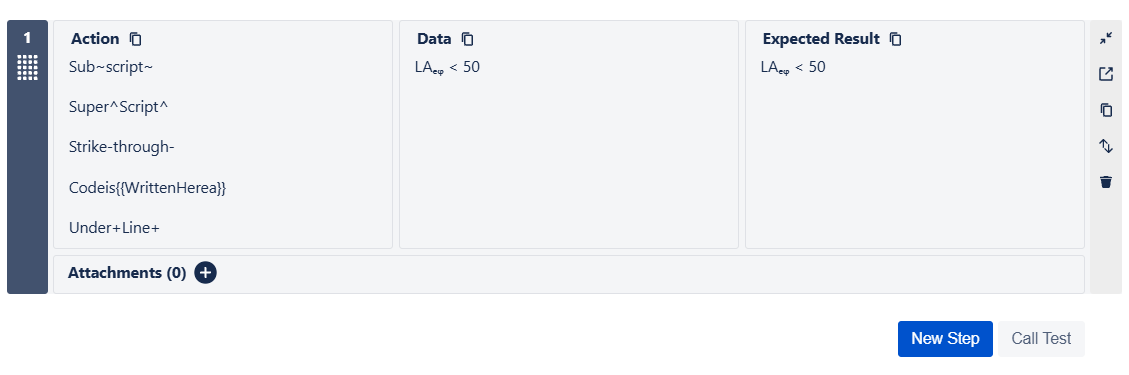This screenshot has height=375, width=1129.
Task: Click the move step up/down arrows icon
Action: 1106,146
